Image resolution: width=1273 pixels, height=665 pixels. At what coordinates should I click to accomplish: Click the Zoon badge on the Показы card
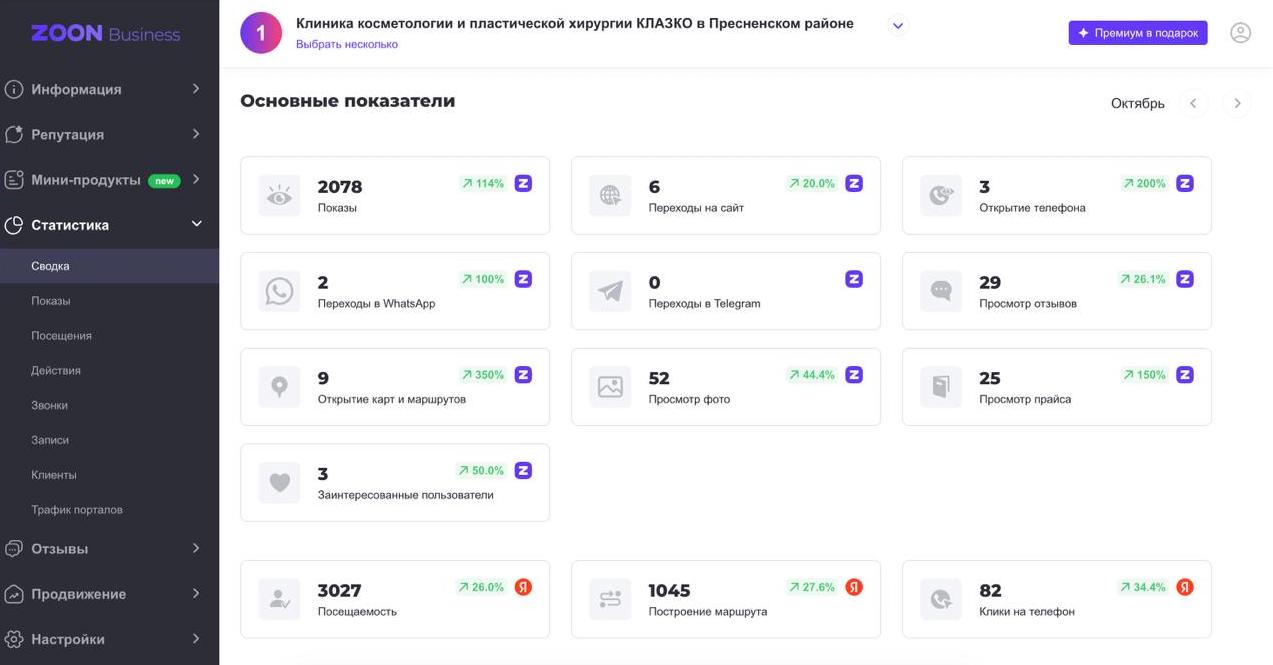click(522, 182)
